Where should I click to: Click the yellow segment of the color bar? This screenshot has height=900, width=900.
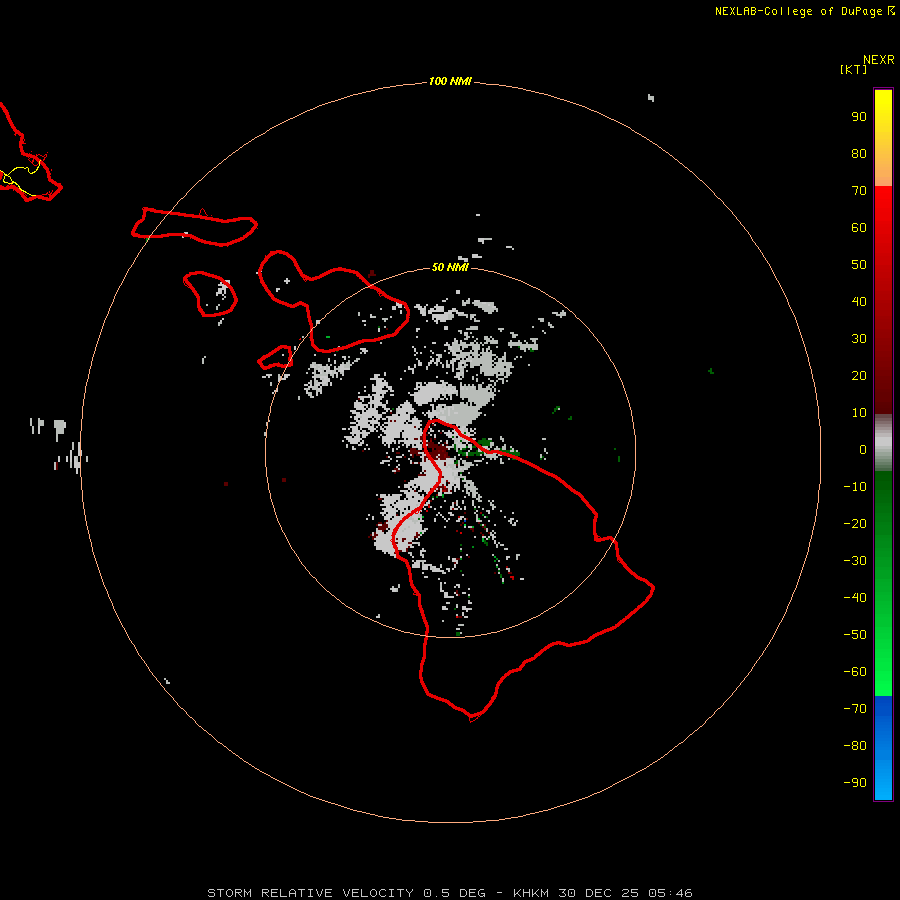click(x=883, y=138)
